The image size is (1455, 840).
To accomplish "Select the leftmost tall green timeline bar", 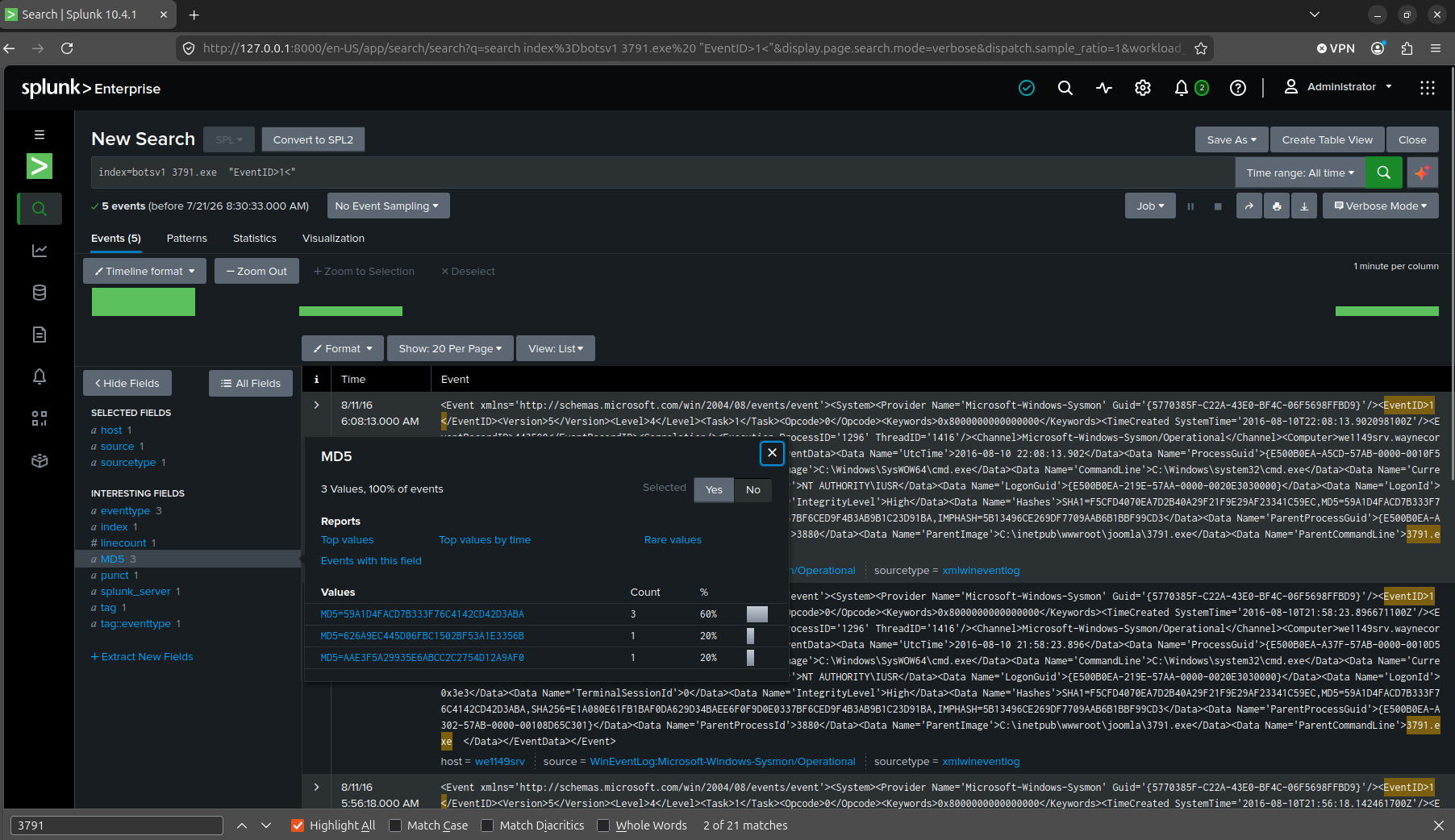I will pos(144,302).
